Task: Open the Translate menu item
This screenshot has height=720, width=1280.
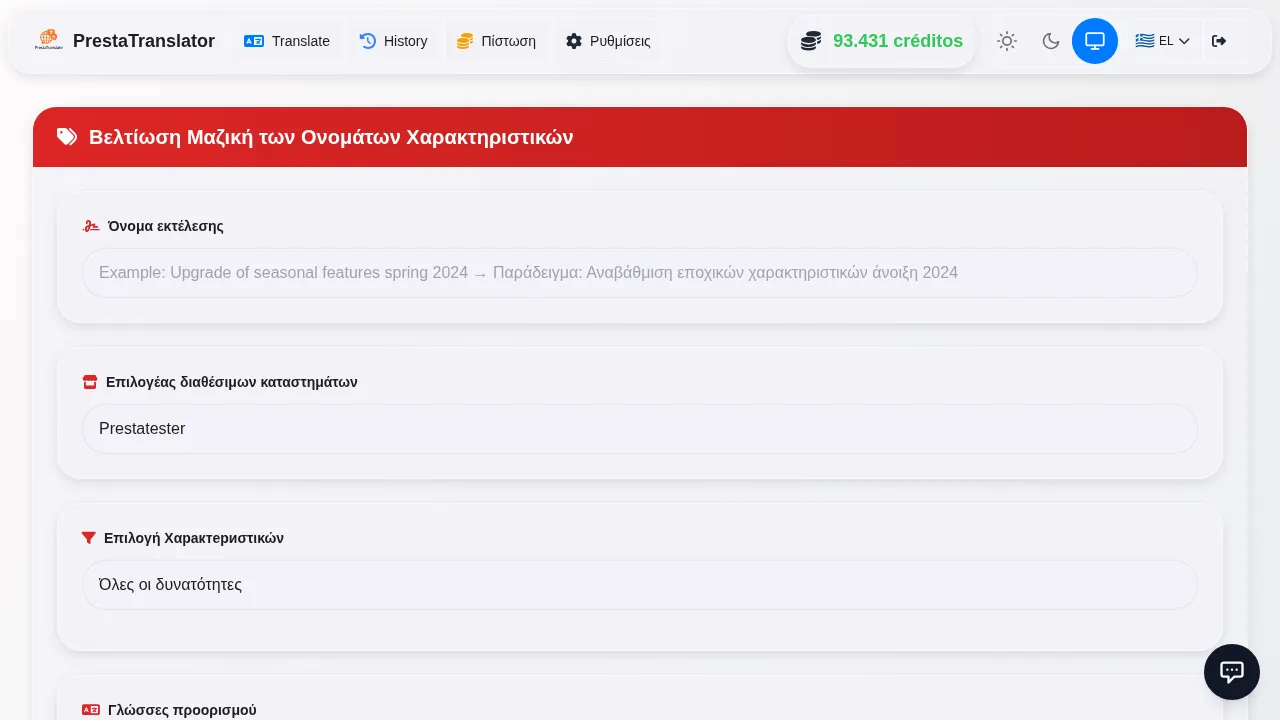Action: [x=287, y=41]
